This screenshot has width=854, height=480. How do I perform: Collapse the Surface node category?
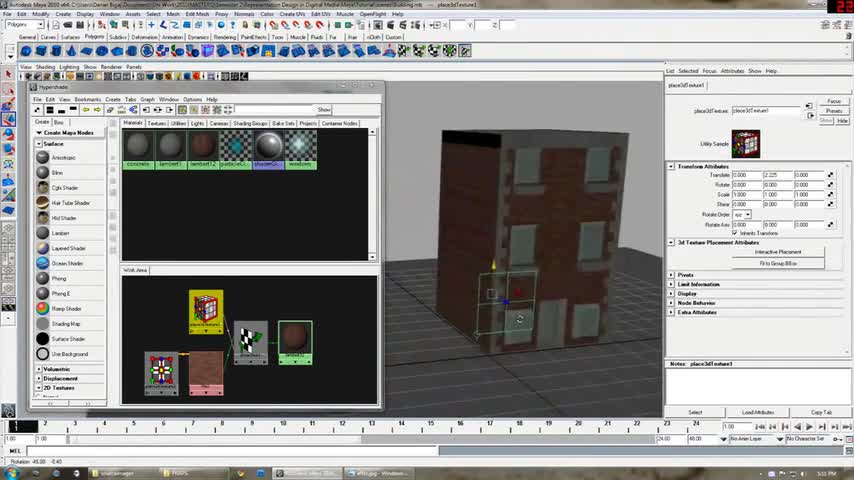(39, 144)
